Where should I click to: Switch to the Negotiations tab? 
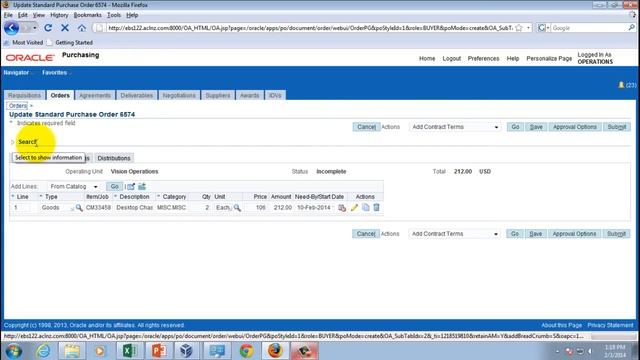point(179,95)
